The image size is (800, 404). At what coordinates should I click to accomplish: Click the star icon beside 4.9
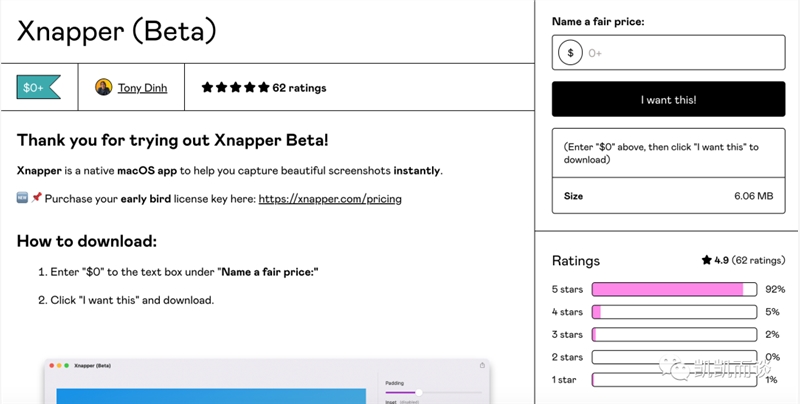point(707,260)
